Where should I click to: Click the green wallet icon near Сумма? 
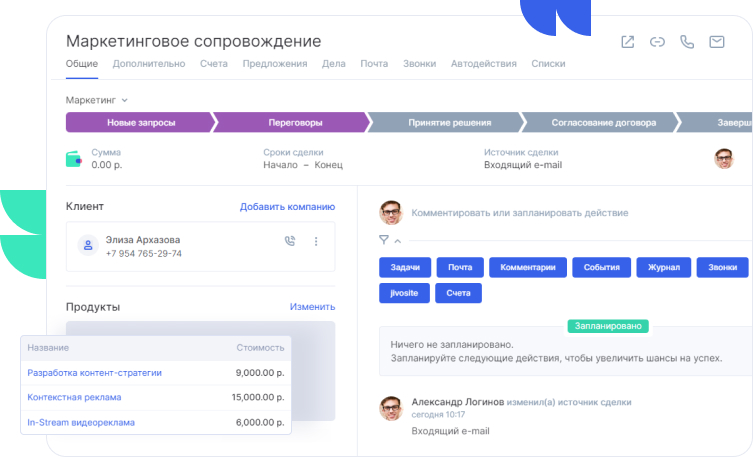pyautogui.click(x=75, y=158)
